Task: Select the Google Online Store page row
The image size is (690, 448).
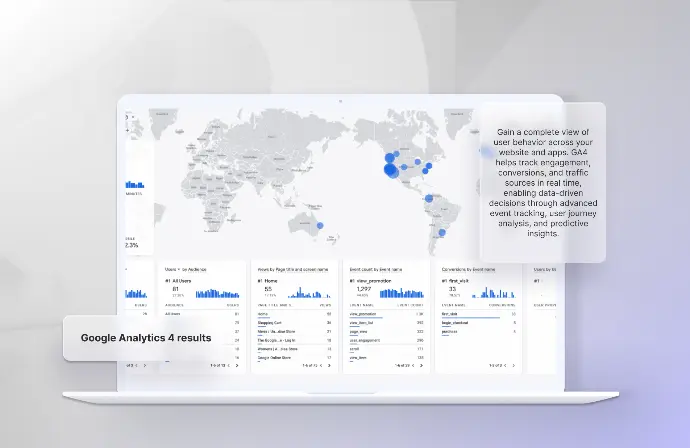Action: [294, 358]
